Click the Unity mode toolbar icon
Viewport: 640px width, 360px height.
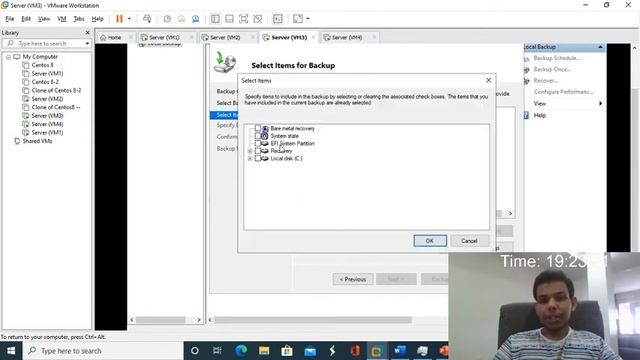point(258,19)
